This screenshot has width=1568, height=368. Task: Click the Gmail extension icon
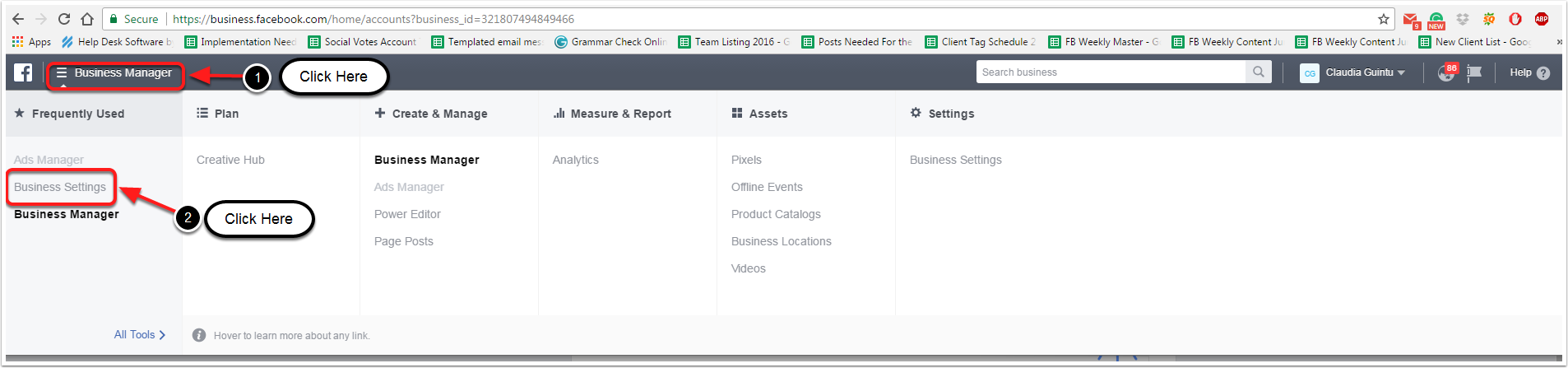pyautogui.click(x=1411, y=20)
